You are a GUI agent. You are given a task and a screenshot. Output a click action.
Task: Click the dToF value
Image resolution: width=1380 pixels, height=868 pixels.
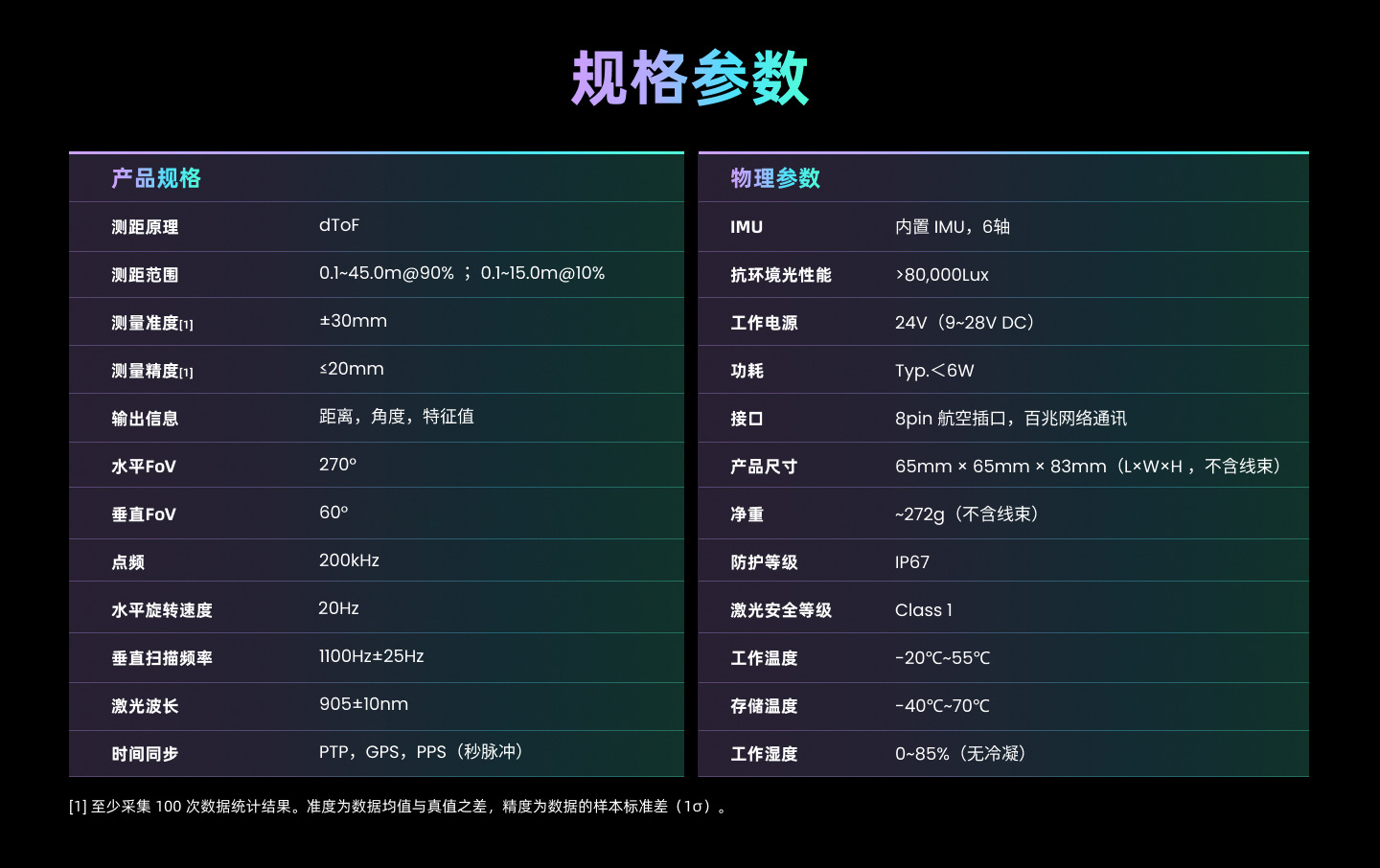pyautogui.click(x=339, y=225)
